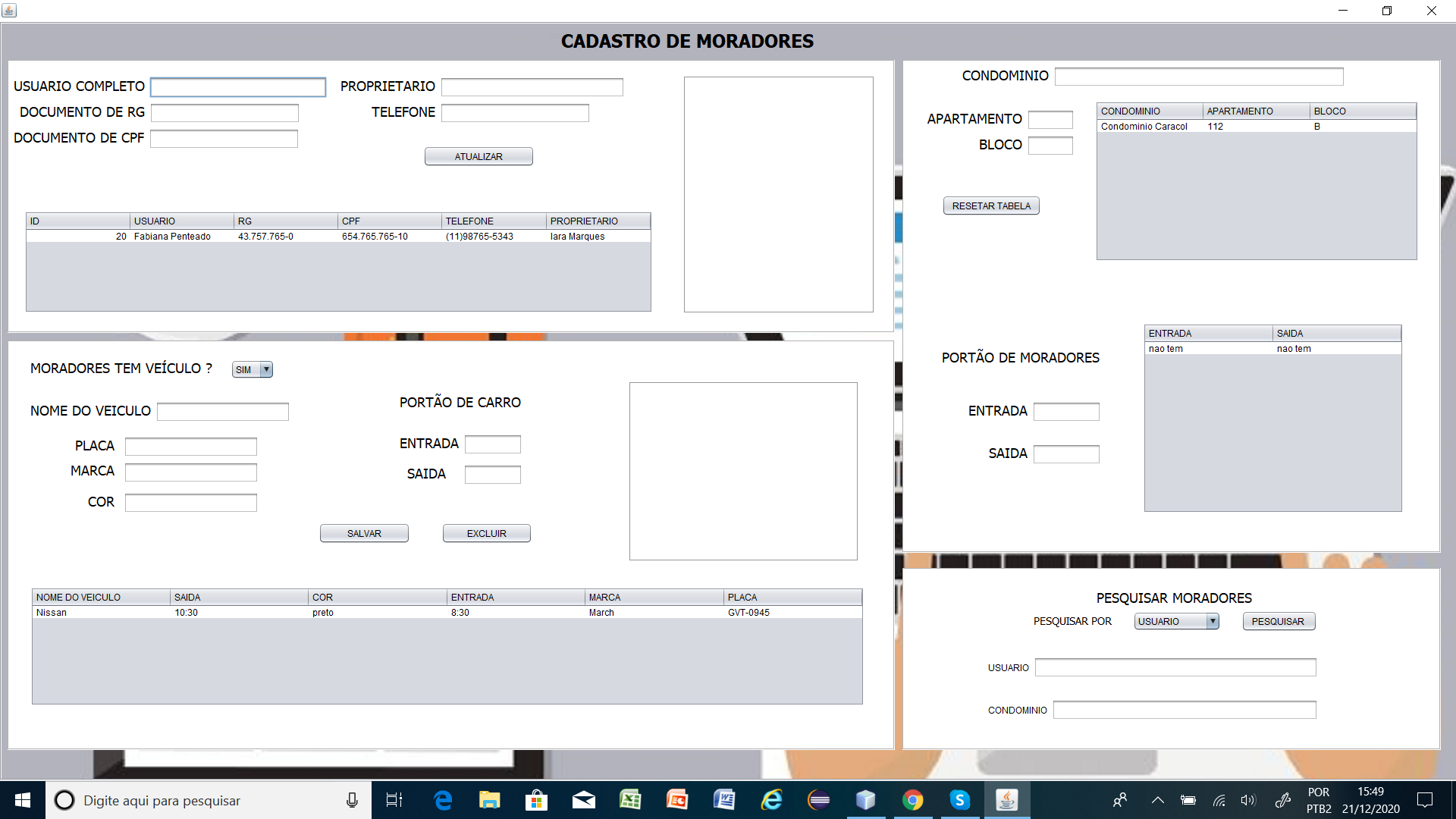Focus the PLACA input field
This screenshot has height=819, width=1456.
(191, 447)
